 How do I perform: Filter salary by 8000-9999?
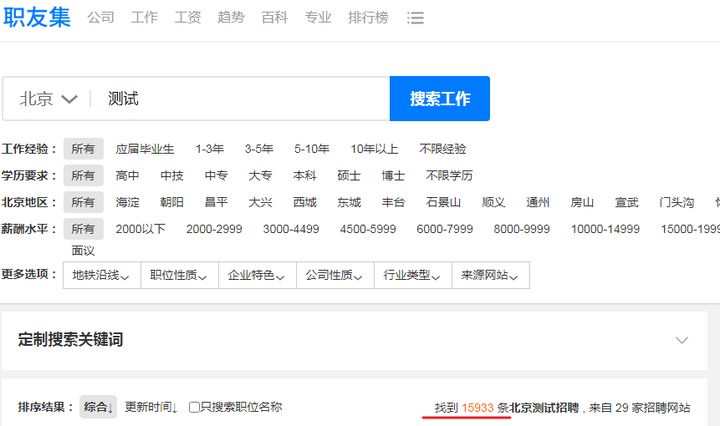(x=522, y=229)
